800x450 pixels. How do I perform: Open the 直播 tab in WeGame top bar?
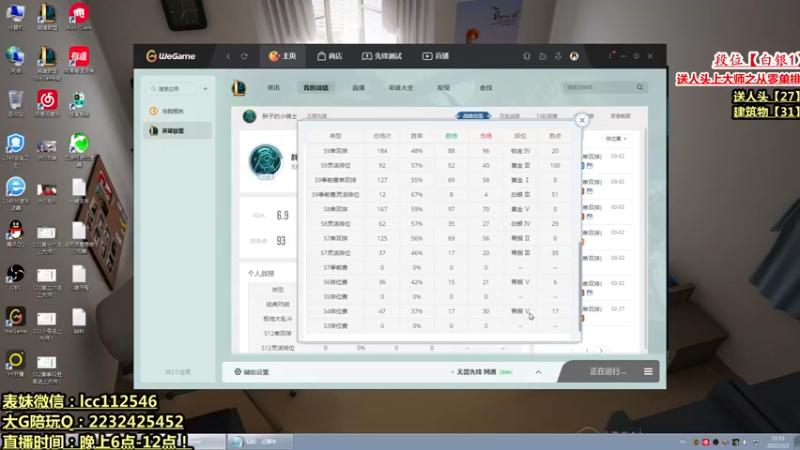[436, 56]
